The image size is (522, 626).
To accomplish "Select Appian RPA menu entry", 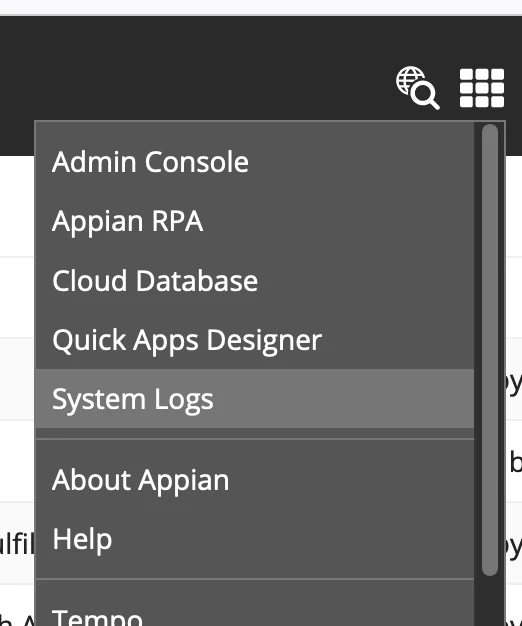I will click(255, 221).
